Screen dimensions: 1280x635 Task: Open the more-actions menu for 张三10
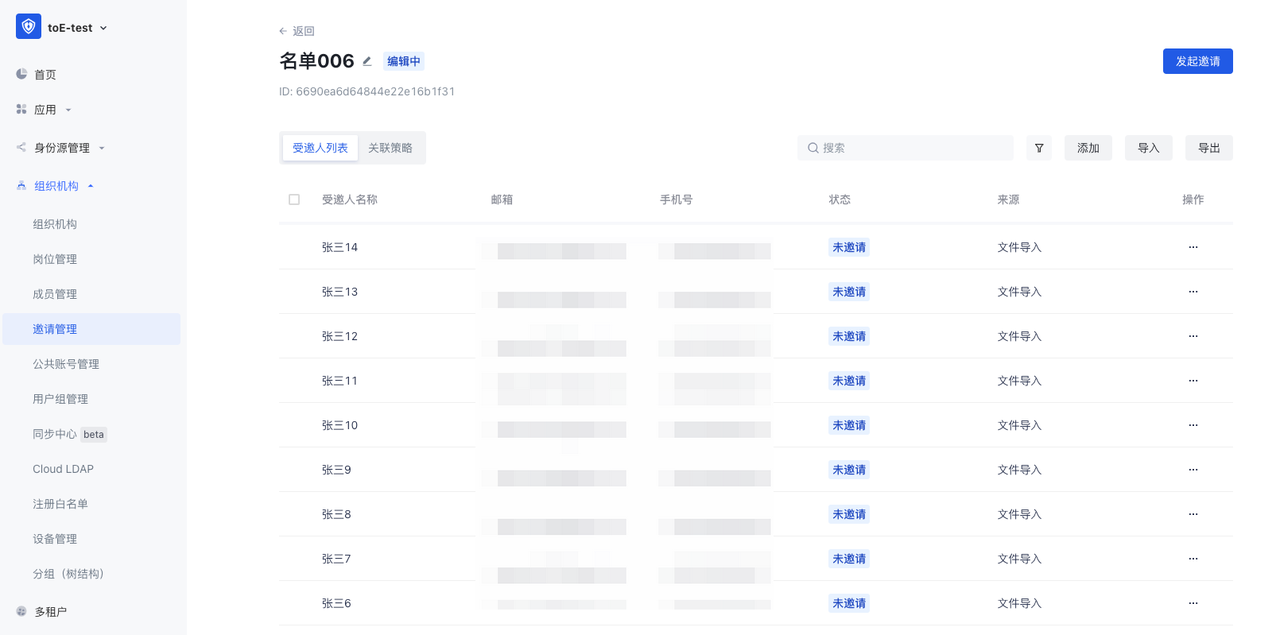1193,425
